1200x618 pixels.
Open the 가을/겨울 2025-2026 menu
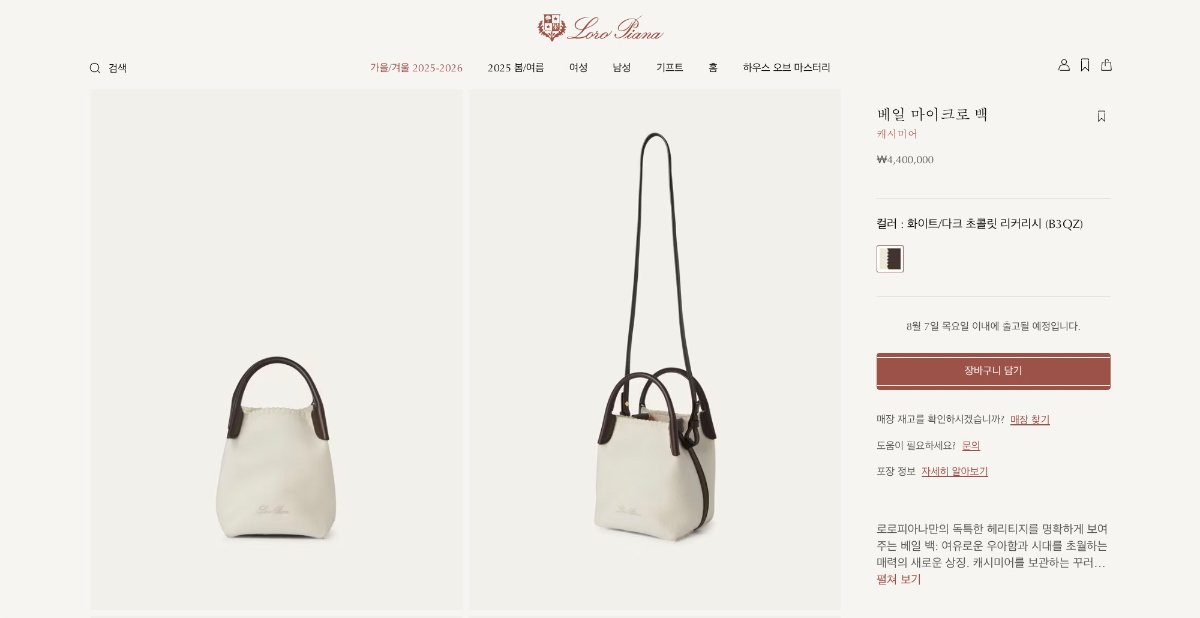coord(416,68)
